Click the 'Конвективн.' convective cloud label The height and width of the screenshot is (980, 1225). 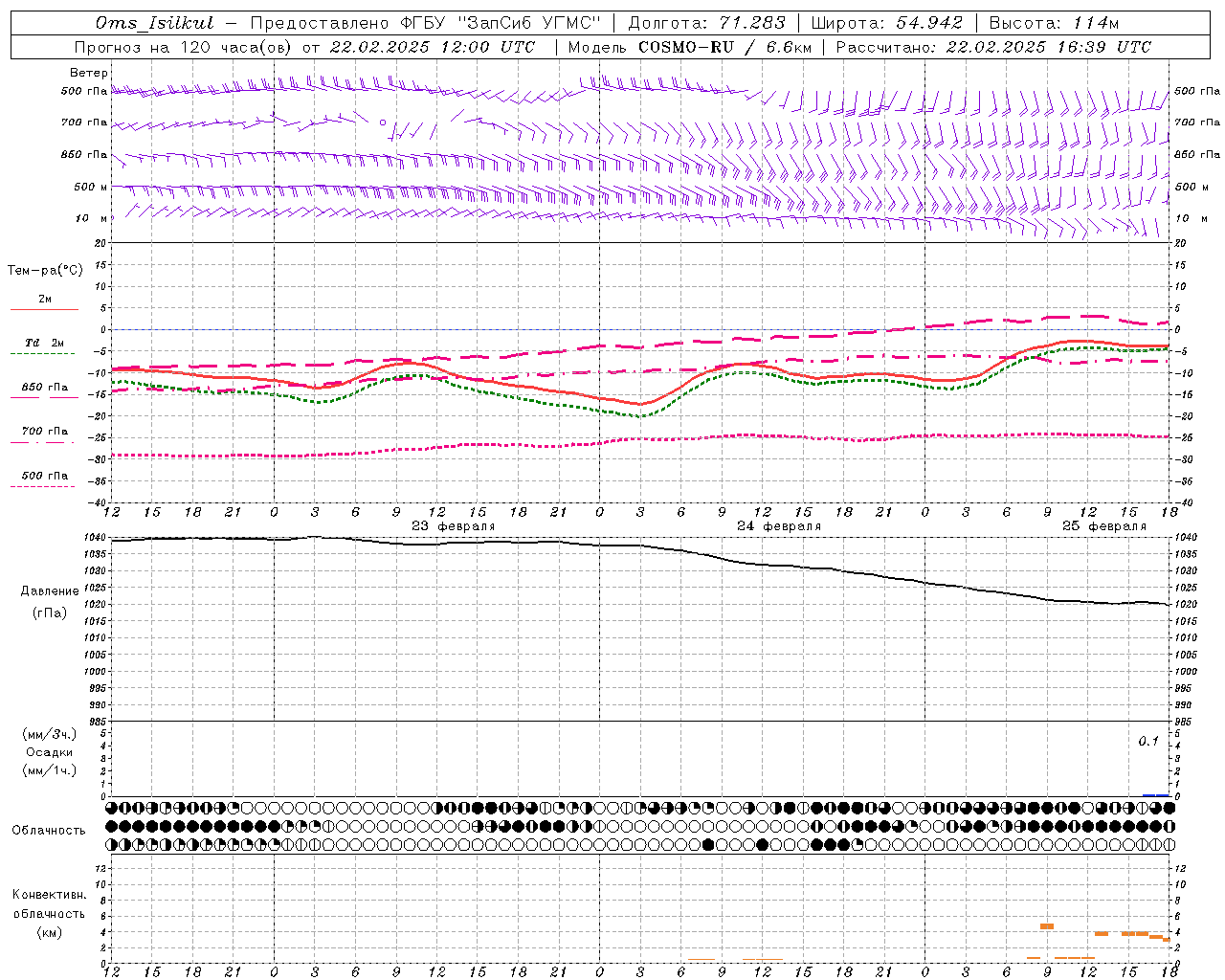50,895
